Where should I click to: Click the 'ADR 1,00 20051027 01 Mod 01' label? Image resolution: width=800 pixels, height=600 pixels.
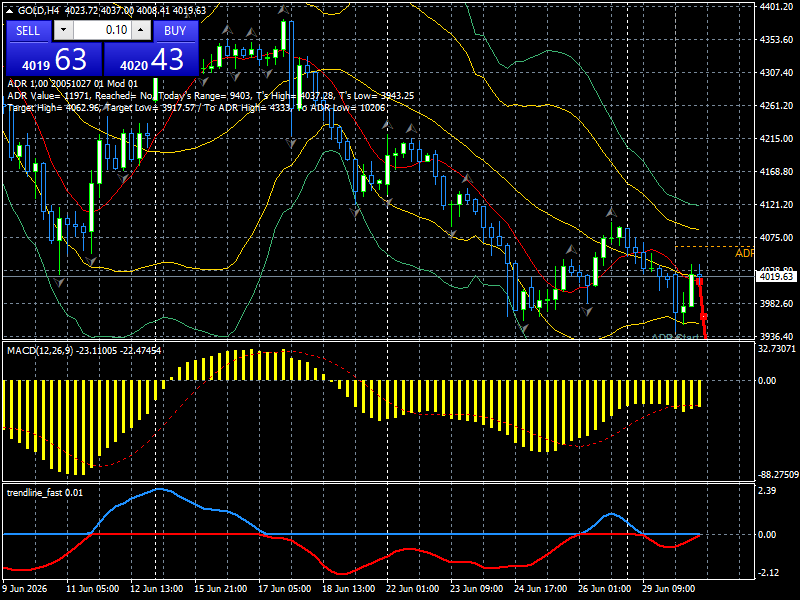click(72, 84)
